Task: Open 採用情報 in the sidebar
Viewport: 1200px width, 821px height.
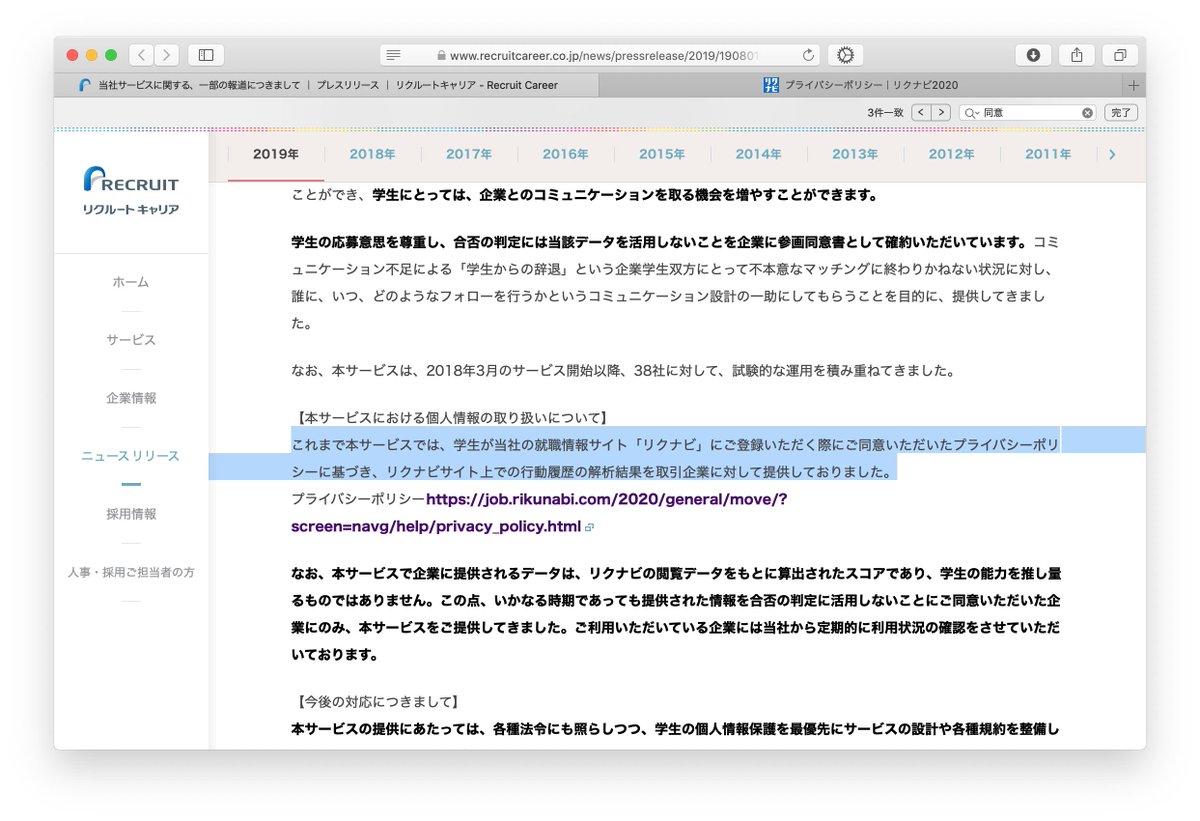Action: pos(131,514)
